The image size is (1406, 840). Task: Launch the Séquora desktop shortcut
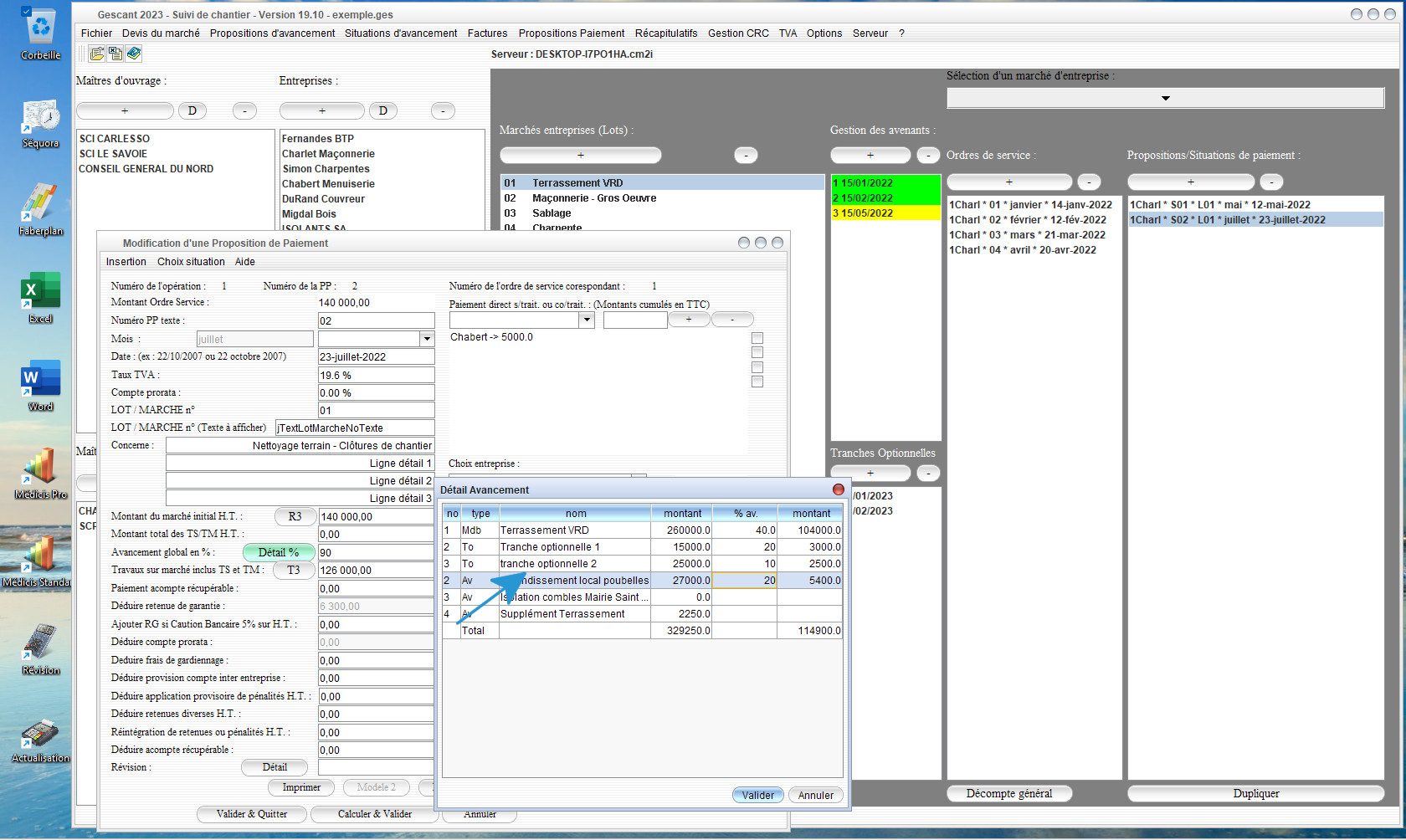(x=40, y=123)
